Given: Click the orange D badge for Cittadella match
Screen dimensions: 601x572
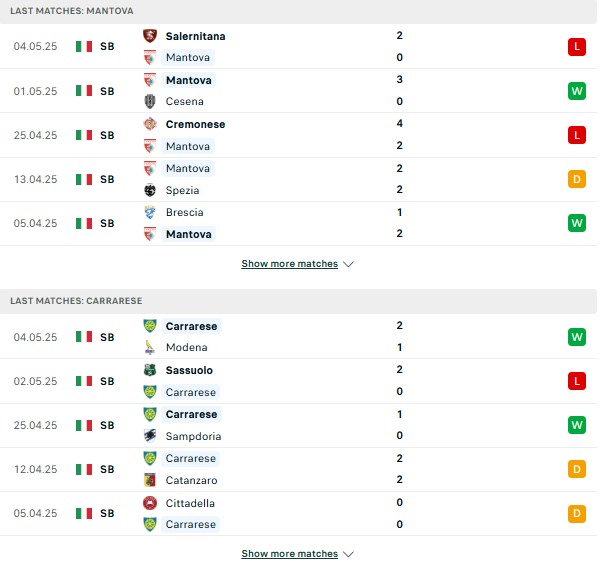Looking at the screenshot, I should 576,513.
